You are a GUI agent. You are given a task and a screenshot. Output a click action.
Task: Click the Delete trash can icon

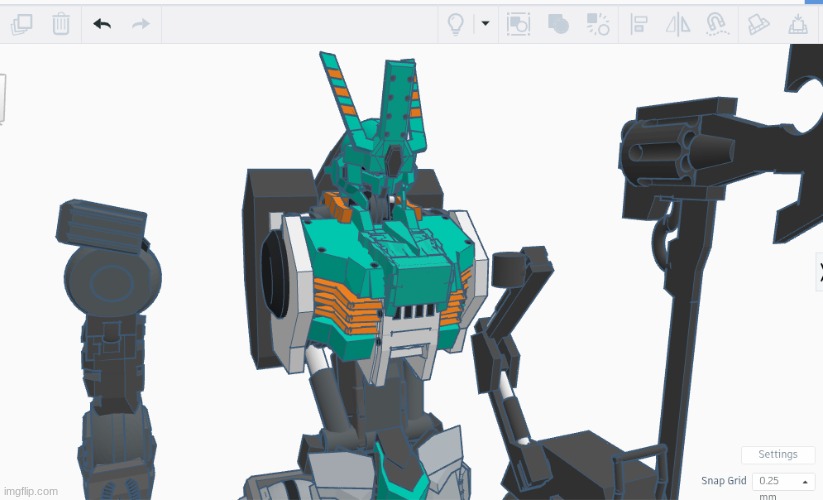coord(61,24)
